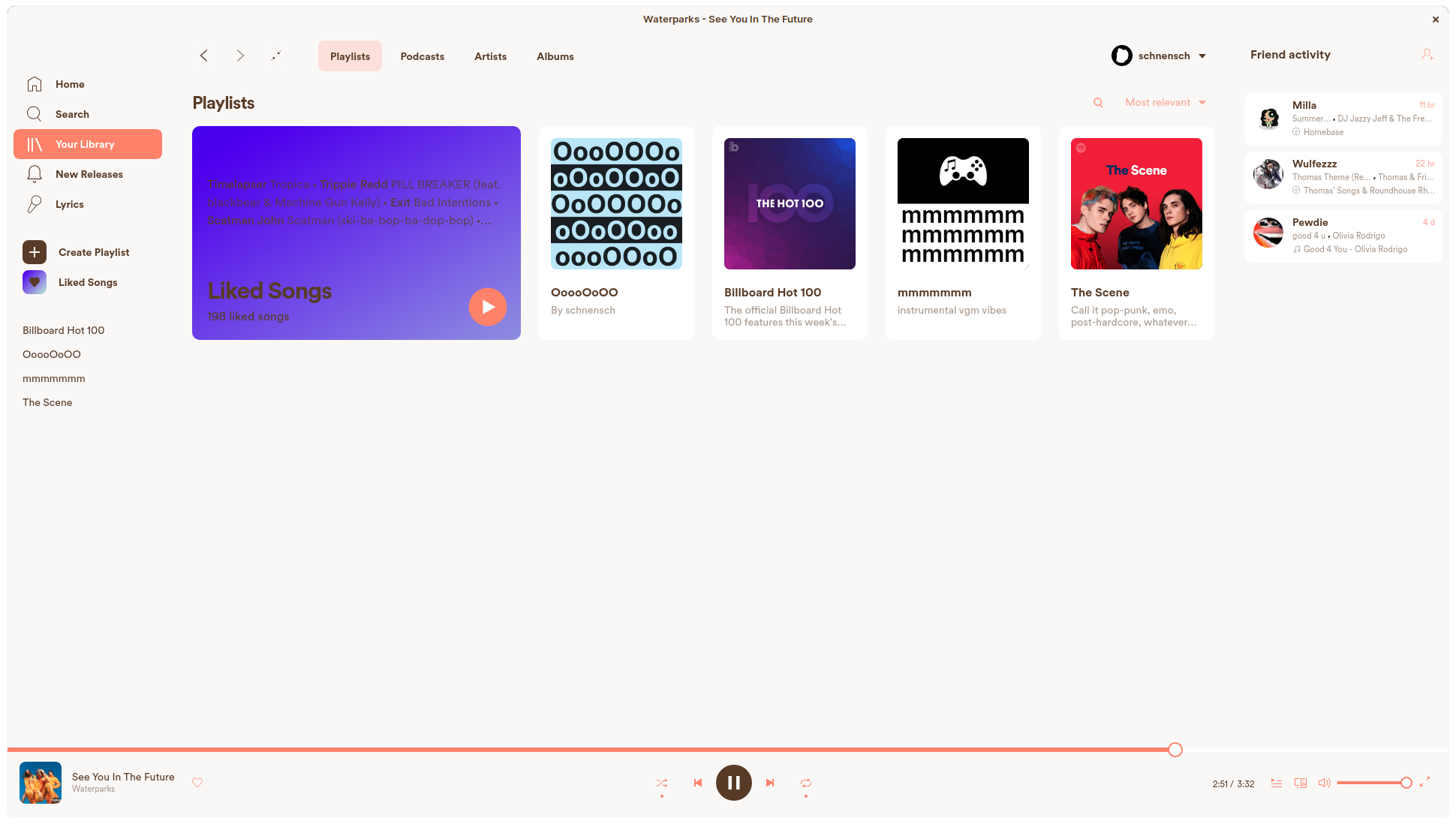Search within playlists using the magnifier icon
The image size is (1456, 824).
click(x=1098, y=103)
